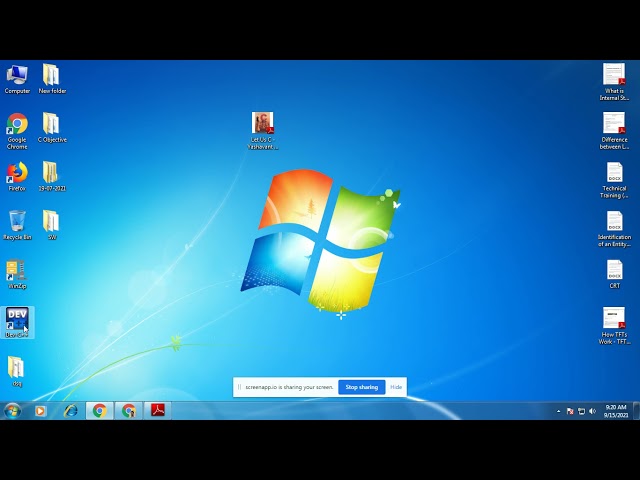Screen dimensions: 640x480
Task: Open the Computer desktop icon
Action: click(x=17, y=79)
